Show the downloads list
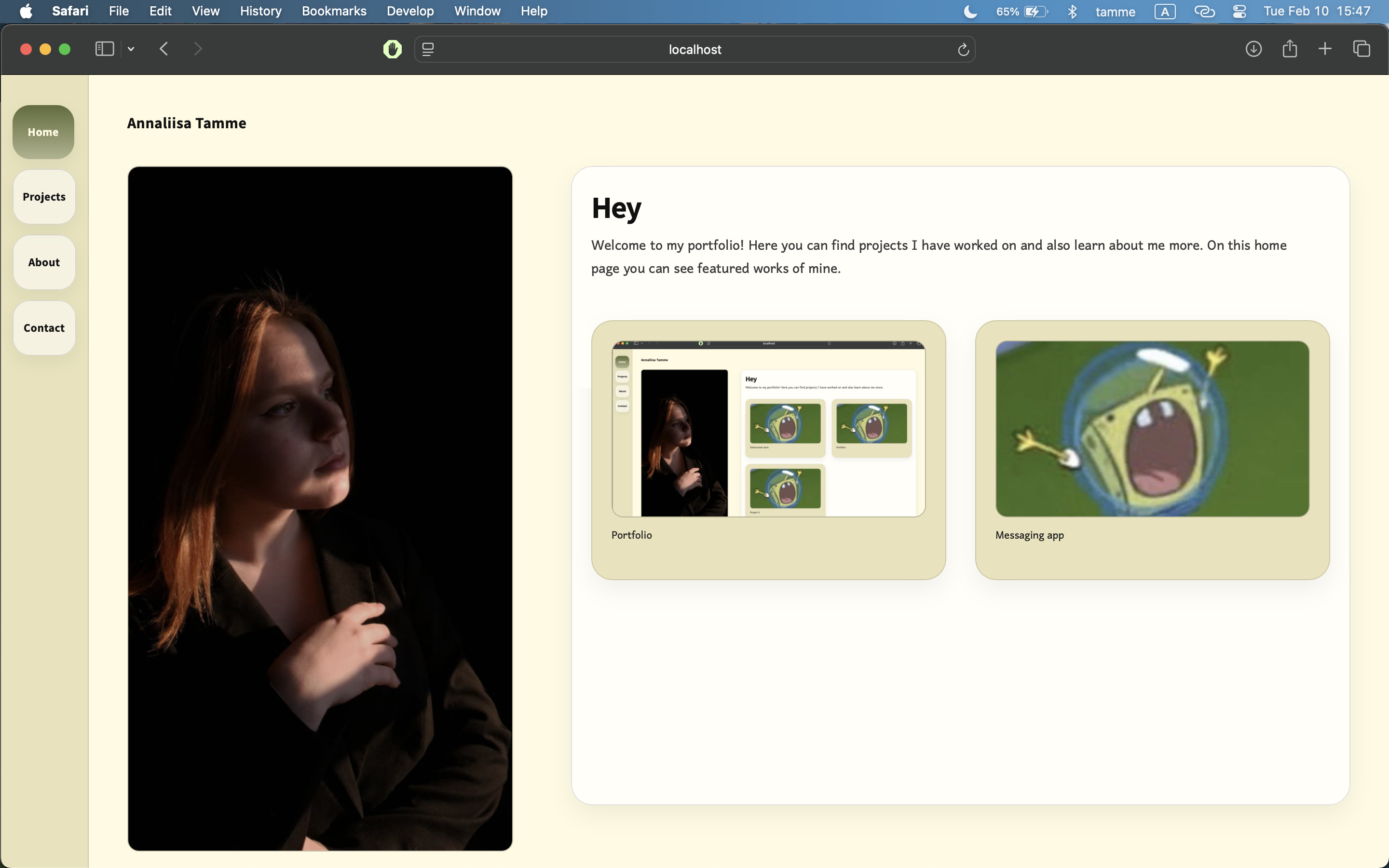This screenshot has width=1389, height=868. click(x=1253, y=49)
